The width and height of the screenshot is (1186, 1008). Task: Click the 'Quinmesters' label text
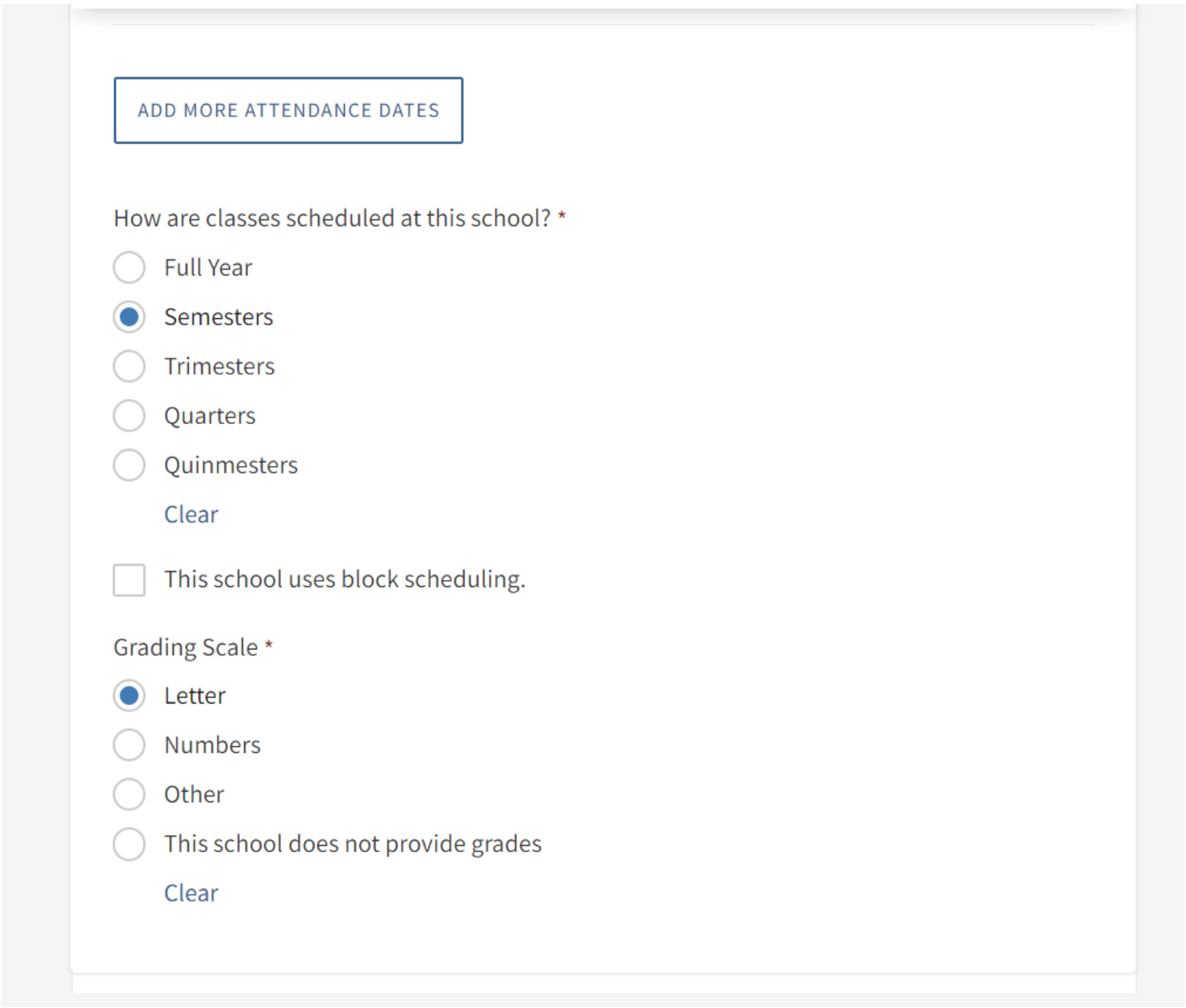click(231, 465)
